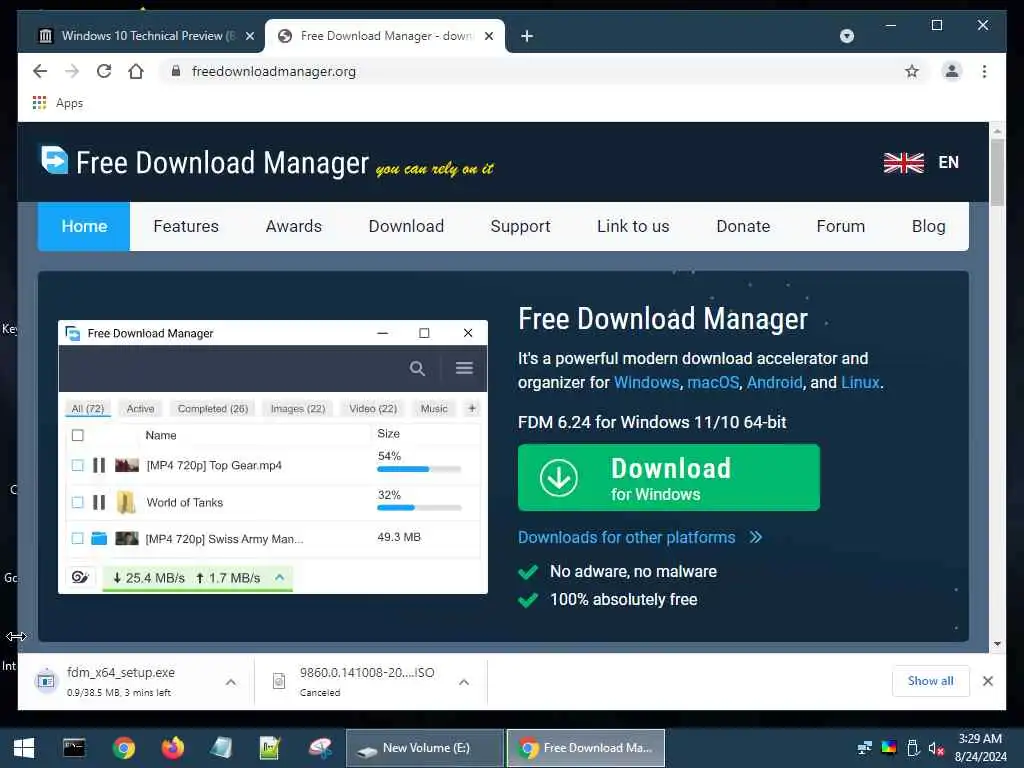Click the blue folder icon on Swiss Army Man row
This screenshot has width=1024, height=768.
coord(99,538)
